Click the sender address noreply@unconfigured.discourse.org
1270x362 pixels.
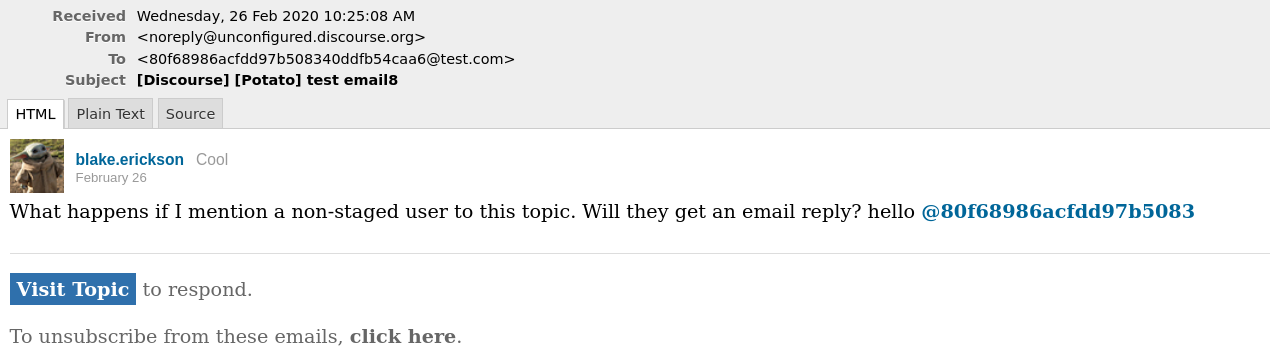click(x=281, y=37)
